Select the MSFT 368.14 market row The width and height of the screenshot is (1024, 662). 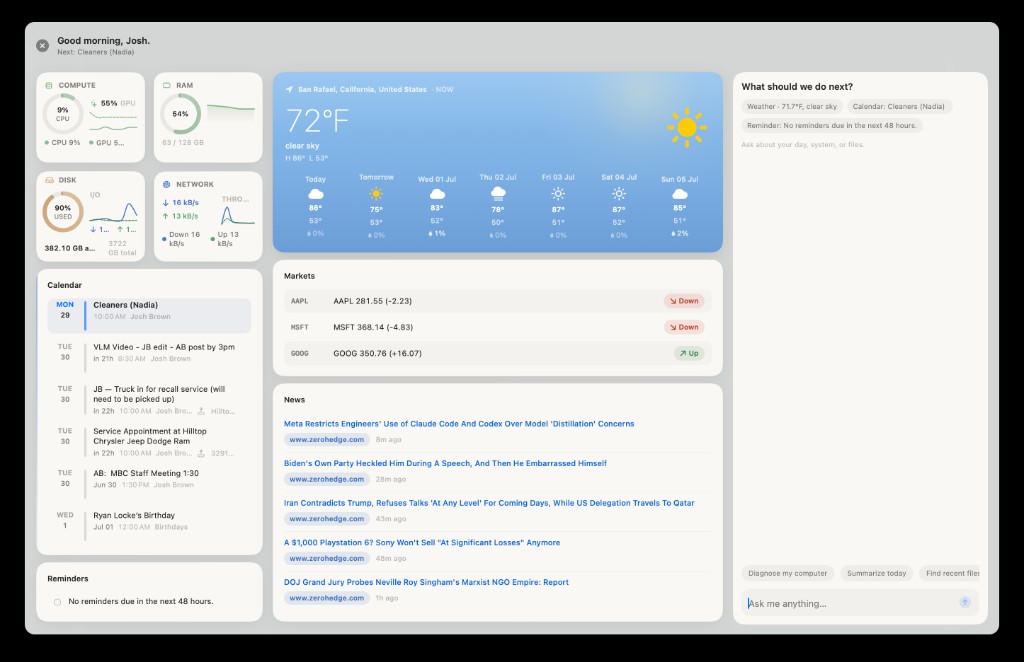[x=498, y=327]
